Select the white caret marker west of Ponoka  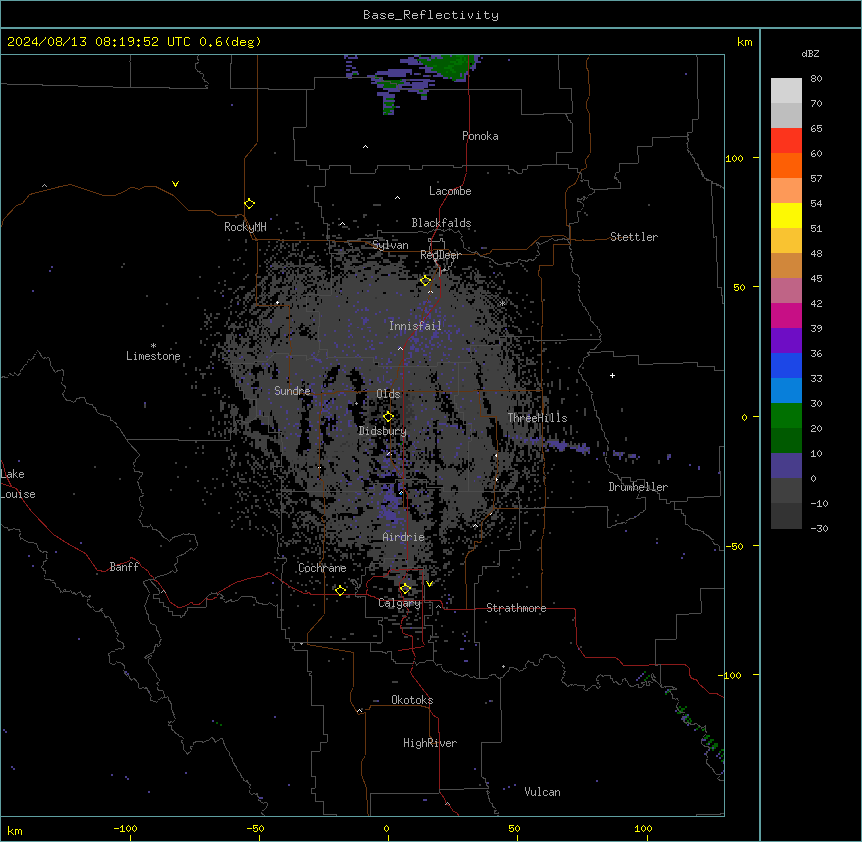coord(366,147)
